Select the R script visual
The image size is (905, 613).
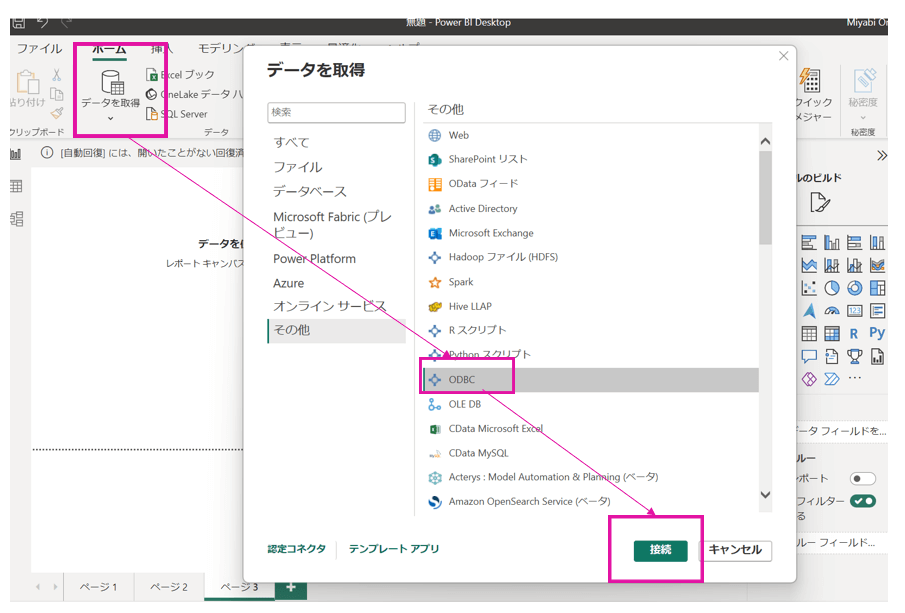(x=854, y=333)
